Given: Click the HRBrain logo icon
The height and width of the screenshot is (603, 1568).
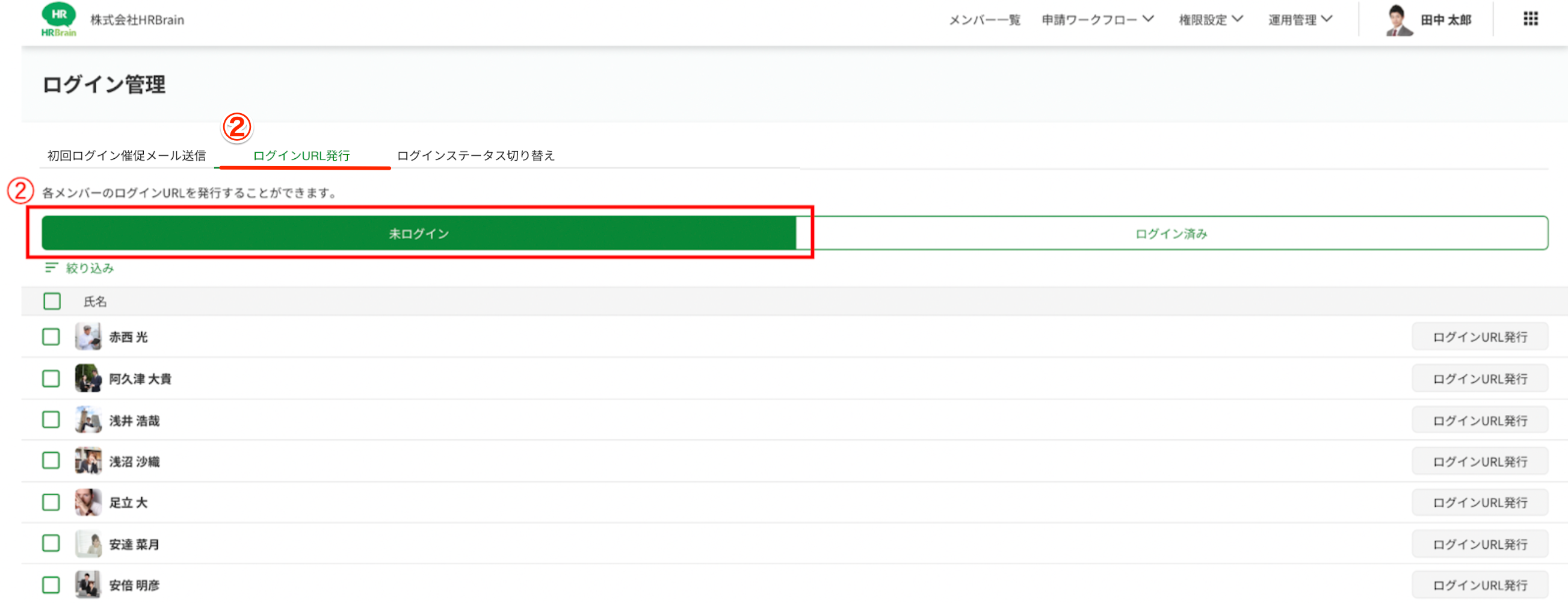Looking at the screenshot, I should 59,19.
